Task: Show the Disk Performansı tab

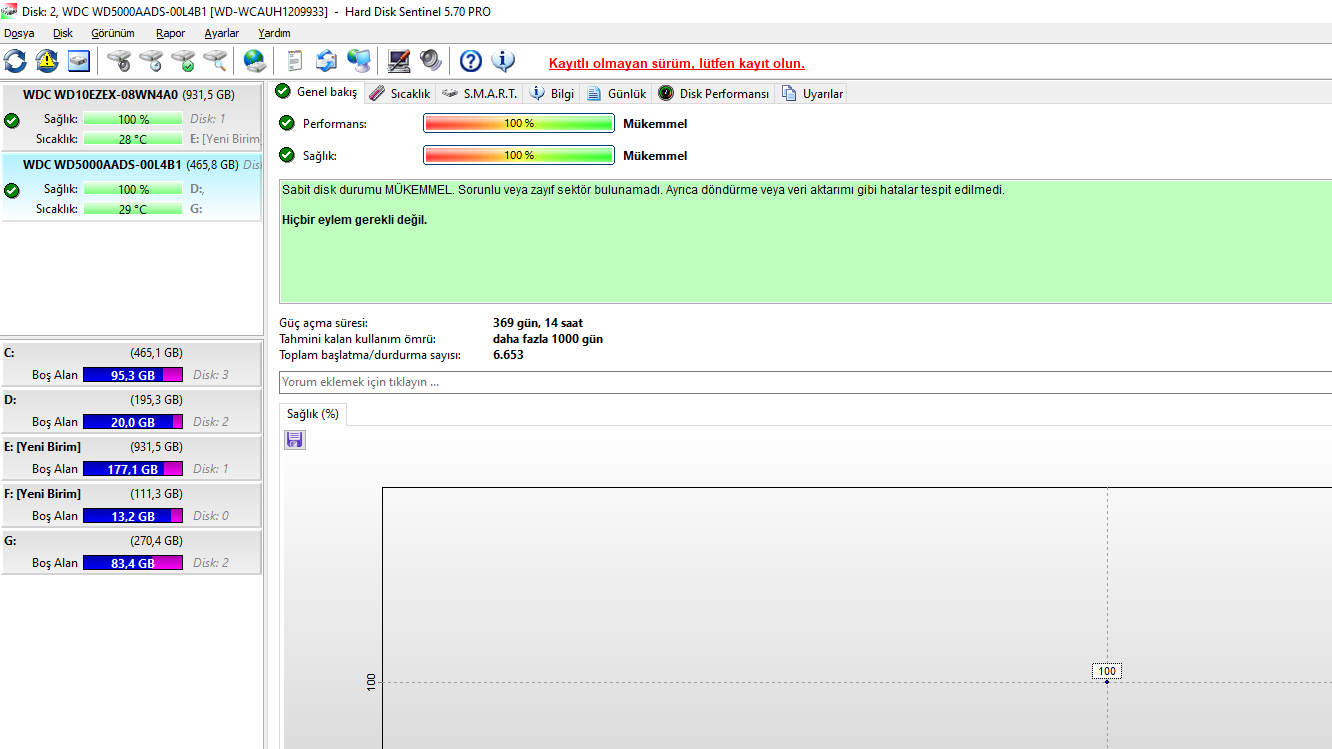Action: pos(713,93)
